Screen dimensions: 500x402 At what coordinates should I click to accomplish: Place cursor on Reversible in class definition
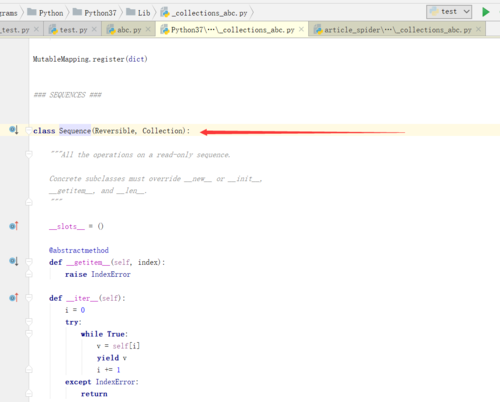coord(115,131)
